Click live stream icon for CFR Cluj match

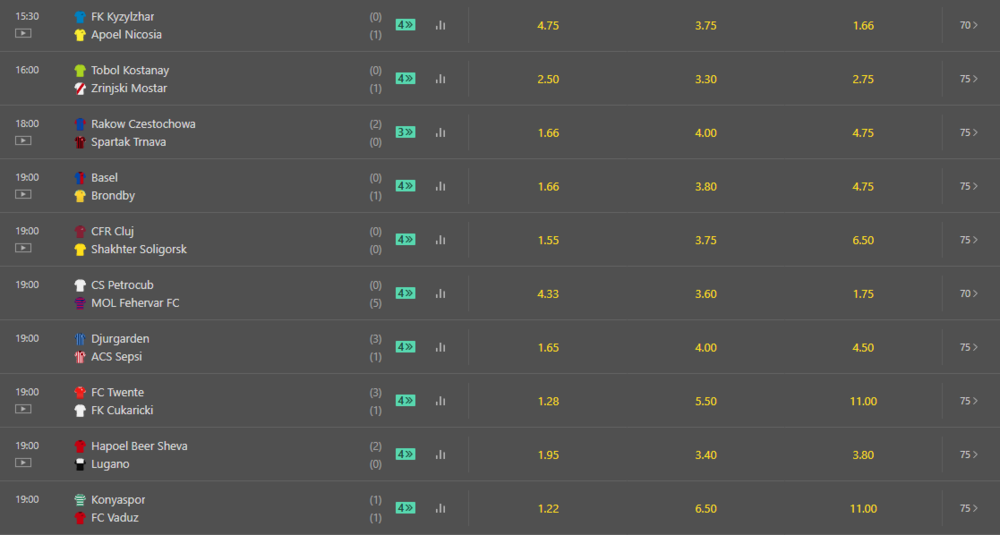coord(23,248)
